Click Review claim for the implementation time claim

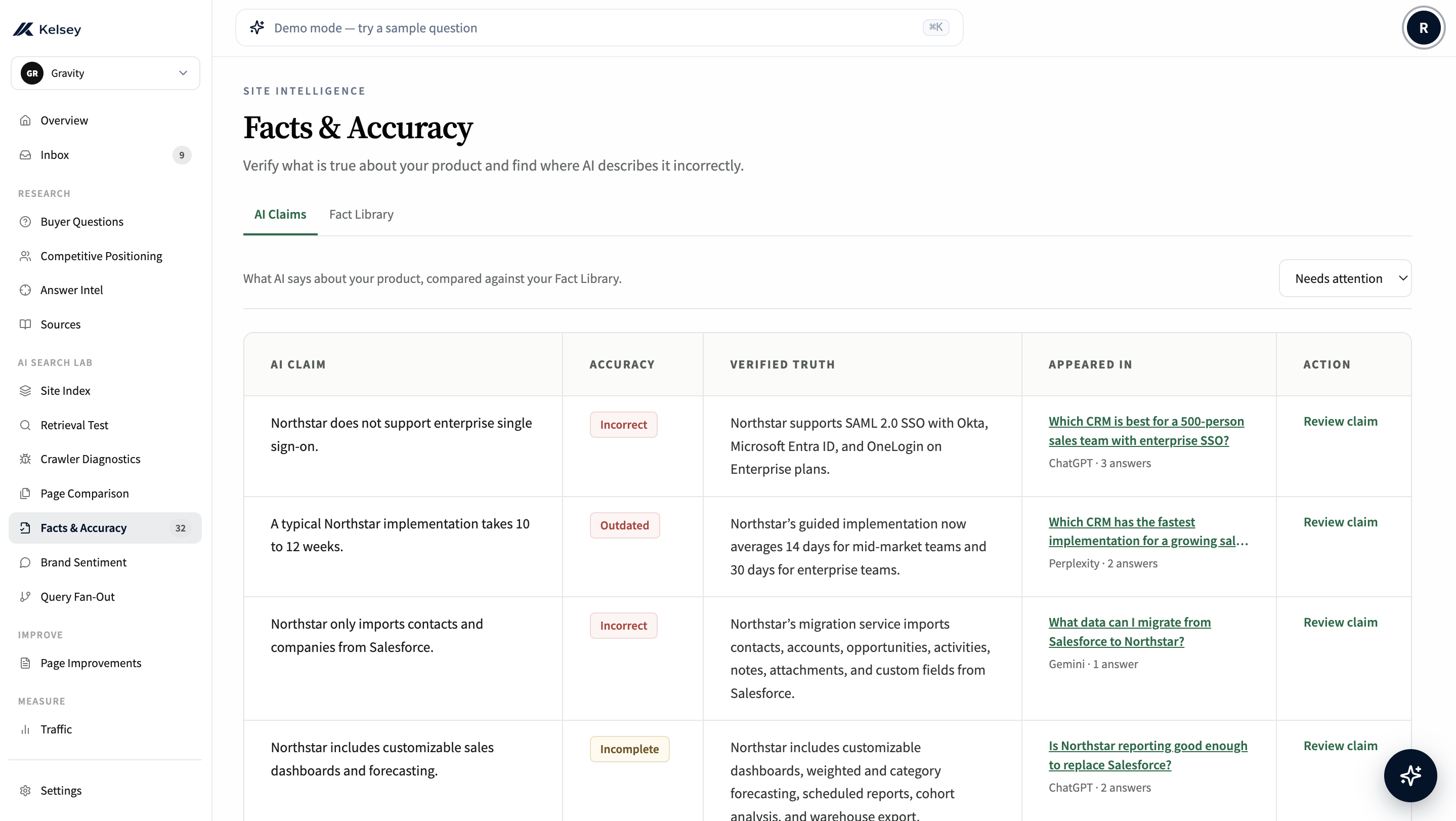(1340, 522)
